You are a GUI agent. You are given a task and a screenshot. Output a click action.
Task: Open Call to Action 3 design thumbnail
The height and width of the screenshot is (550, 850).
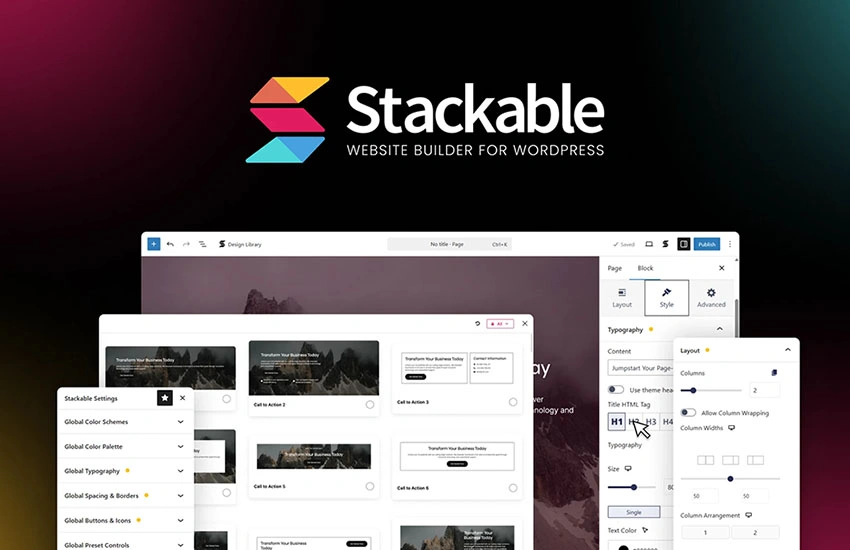click(457, 368)
